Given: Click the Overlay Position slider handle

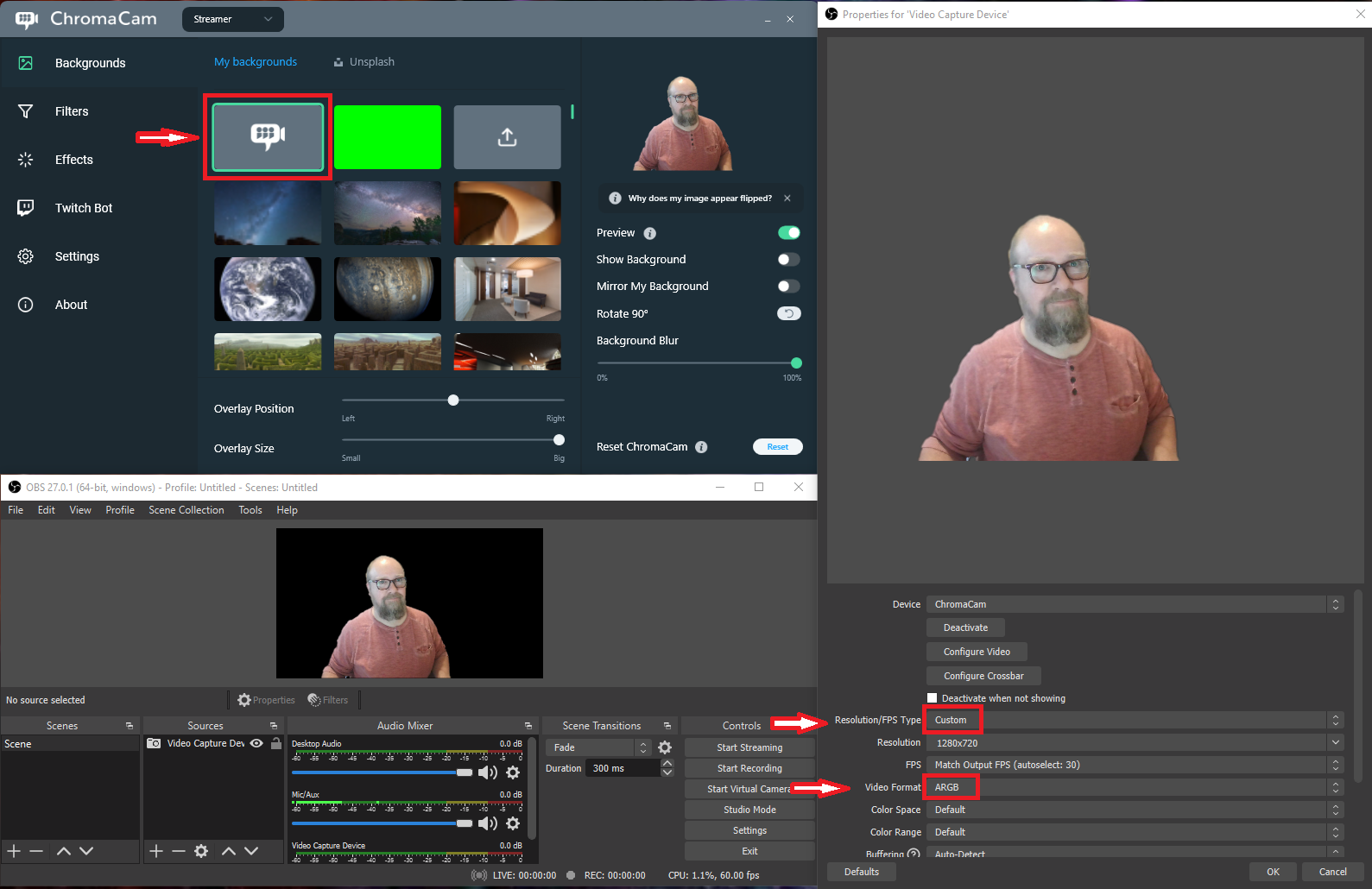Looking at the screenshot, I should 453,400.
